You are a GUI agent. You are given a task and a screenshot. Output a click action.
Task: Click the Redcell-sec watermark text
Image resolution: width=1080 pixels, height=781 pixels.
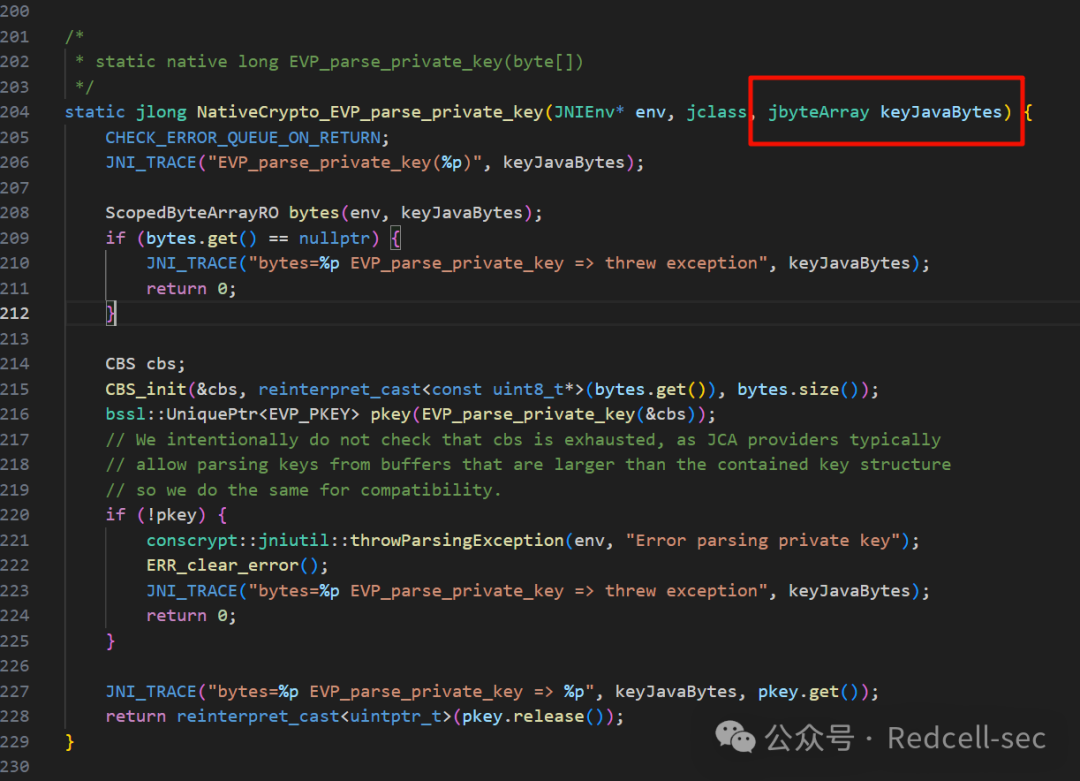click(x=966, y=738)
